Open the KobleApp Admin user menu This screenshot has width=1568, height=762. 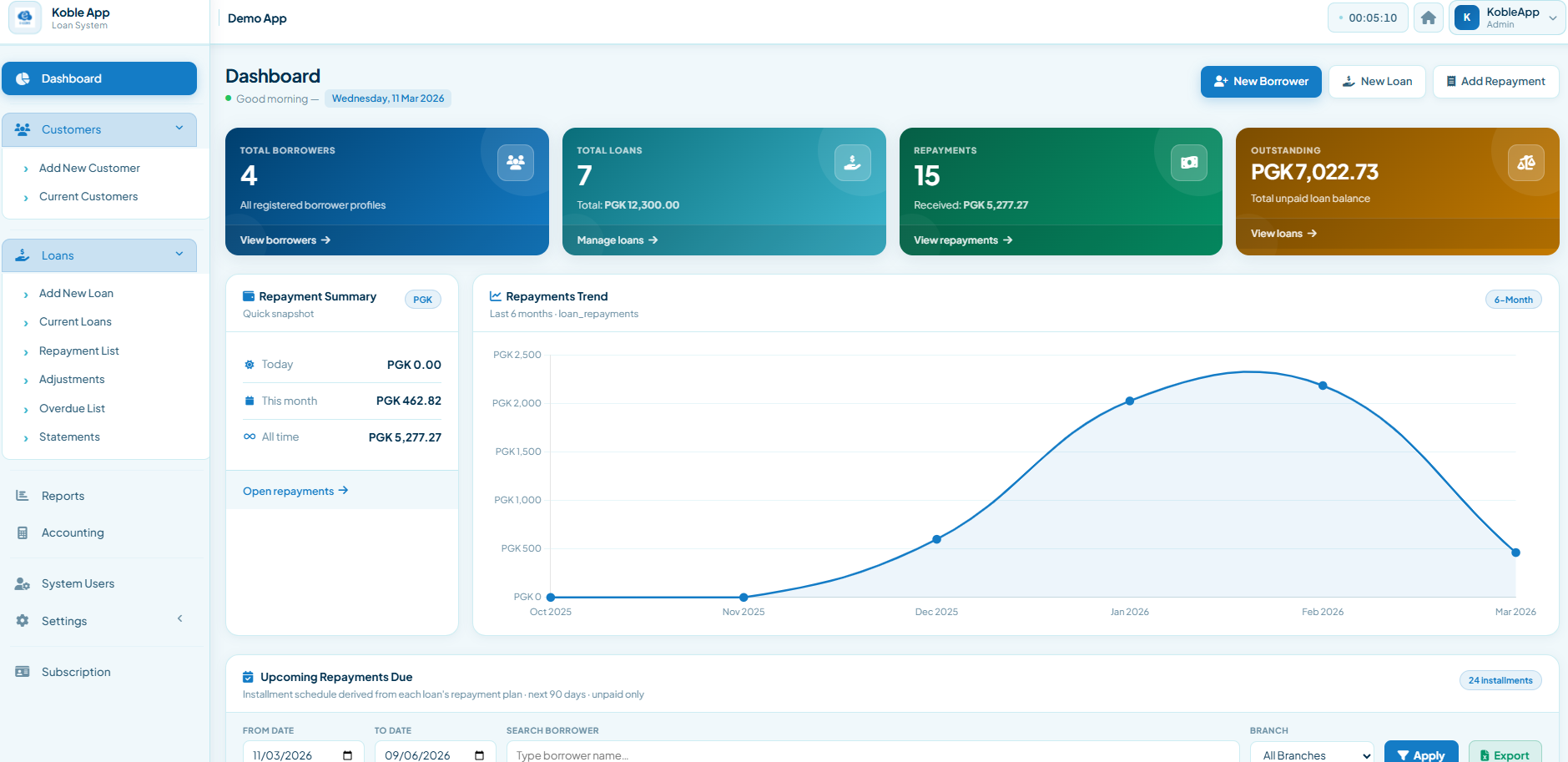(1507, 18)
